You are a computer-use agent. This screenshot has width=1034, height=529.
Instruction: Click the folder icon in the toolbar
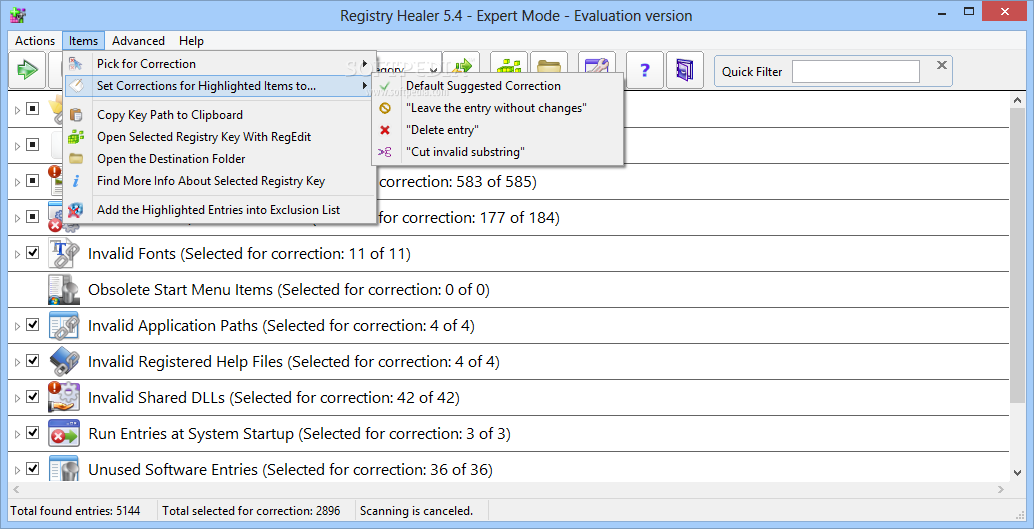(x=549, y=67)
